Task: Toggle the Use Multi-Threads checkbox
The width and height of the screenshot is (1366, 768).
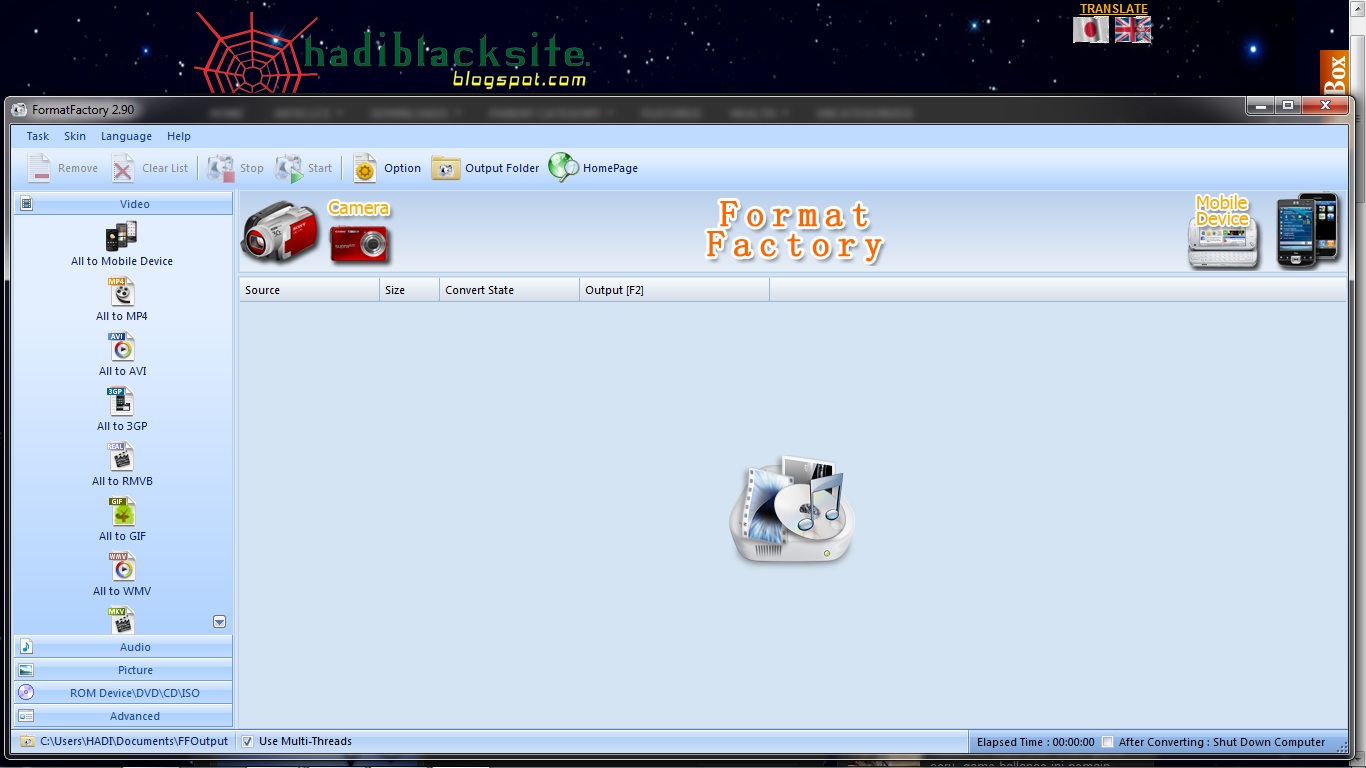Action: click(245, 741)
